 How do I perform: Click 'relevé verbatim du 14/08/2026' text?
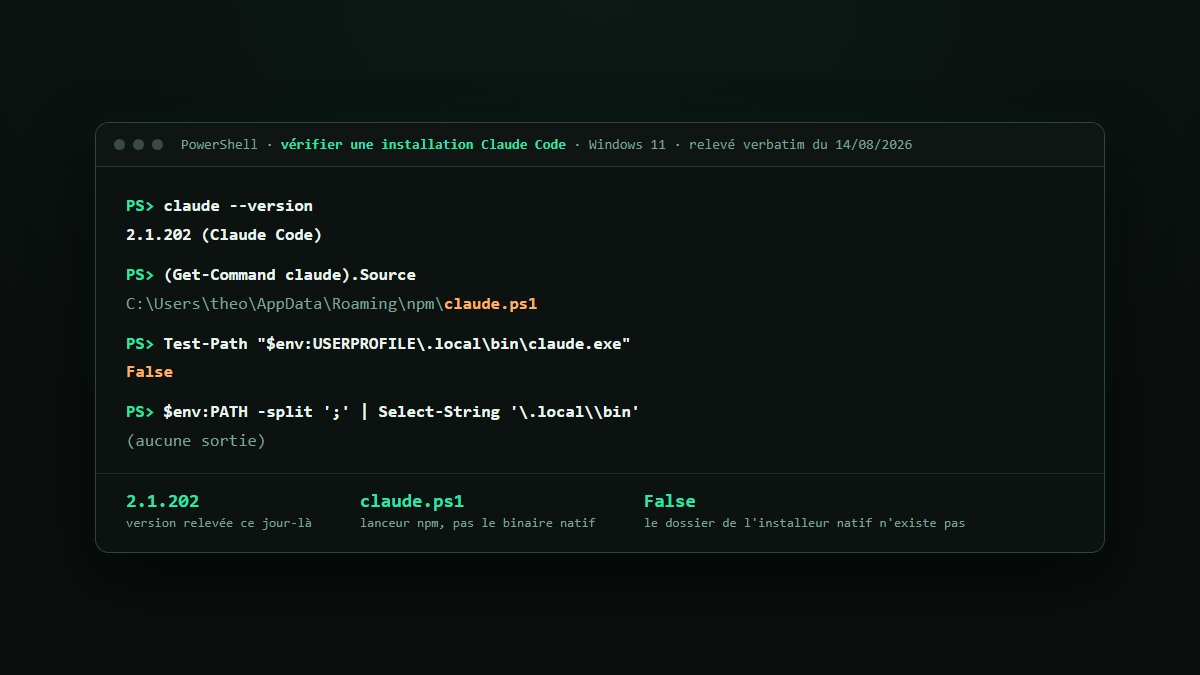coord(800,145)
